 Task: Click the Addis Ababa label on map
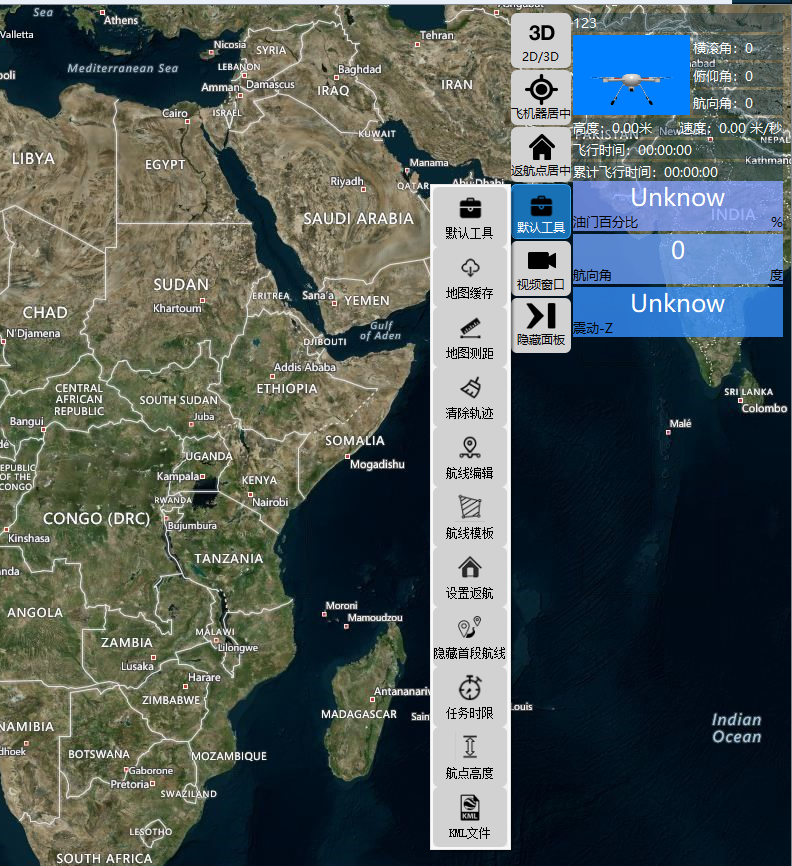pyautogui.click(x=305, y=367)
